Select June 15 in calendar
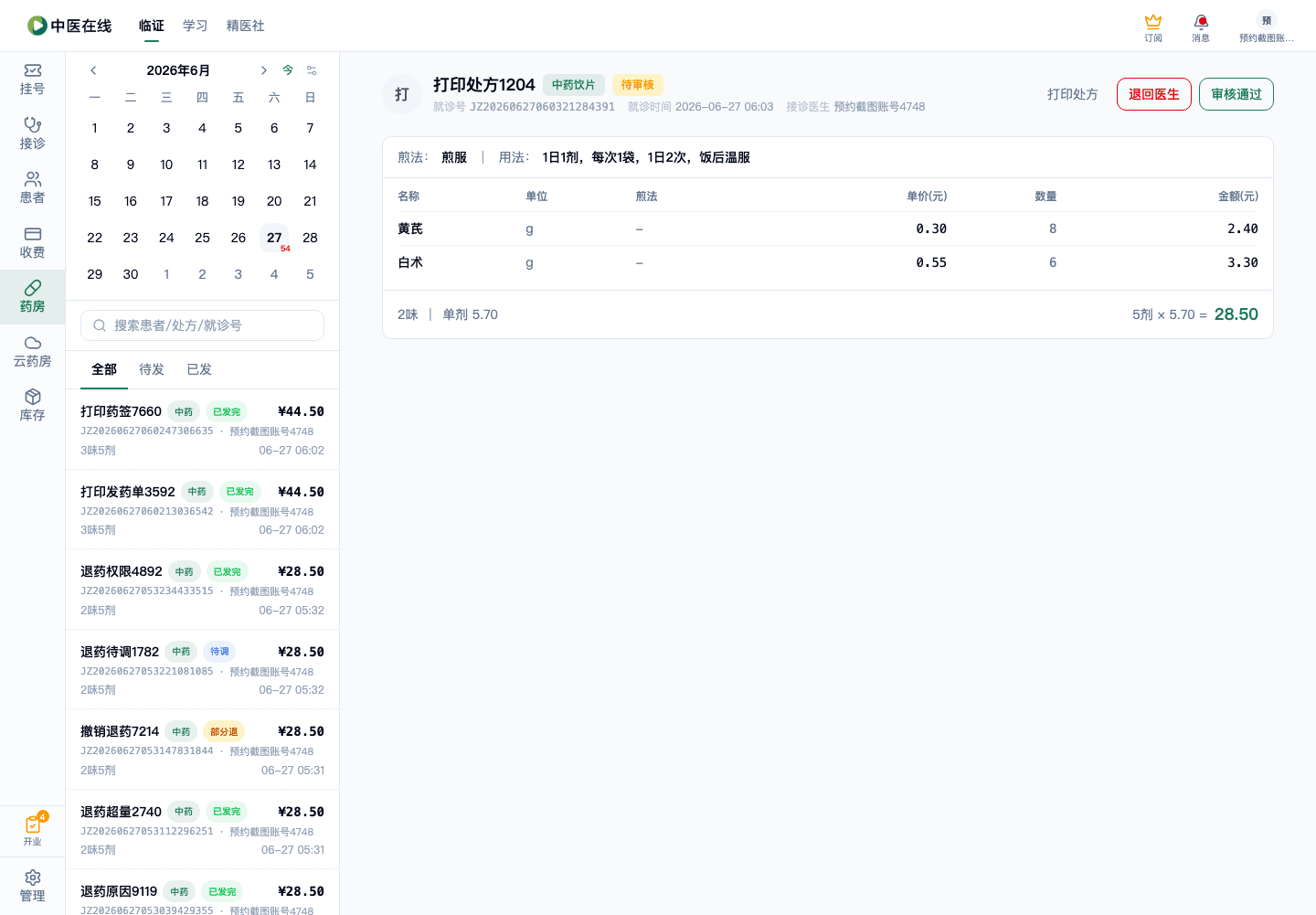Screen dimensions: 1316x915 pyautogui.click(x=95, y=201)
